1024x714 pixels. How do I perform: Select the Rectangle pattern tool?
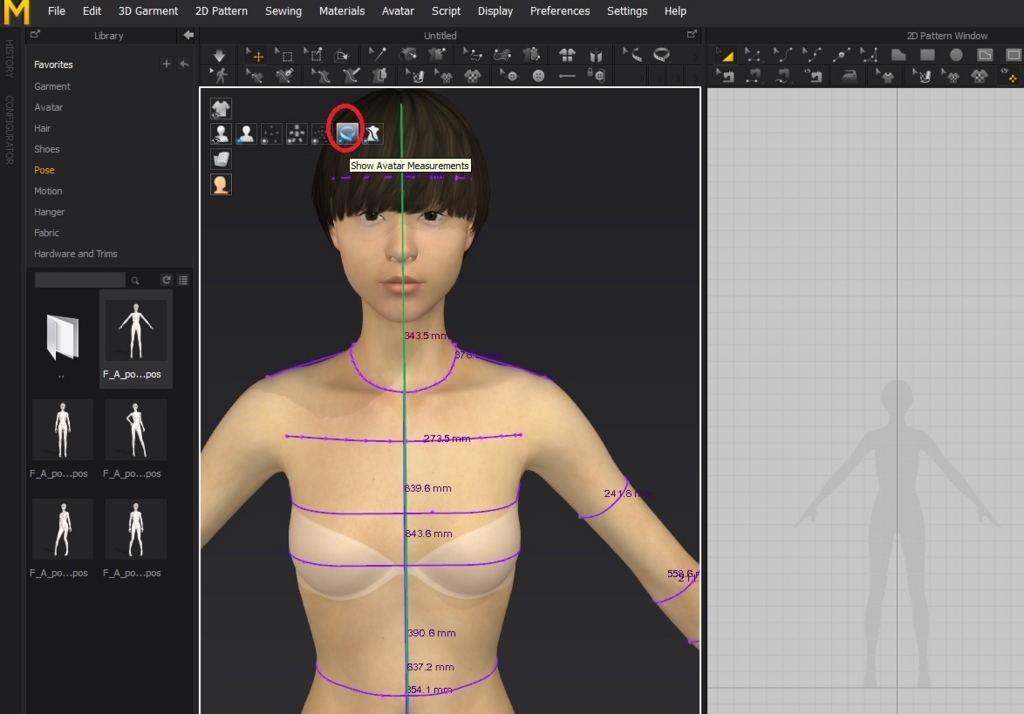(927, 56)
